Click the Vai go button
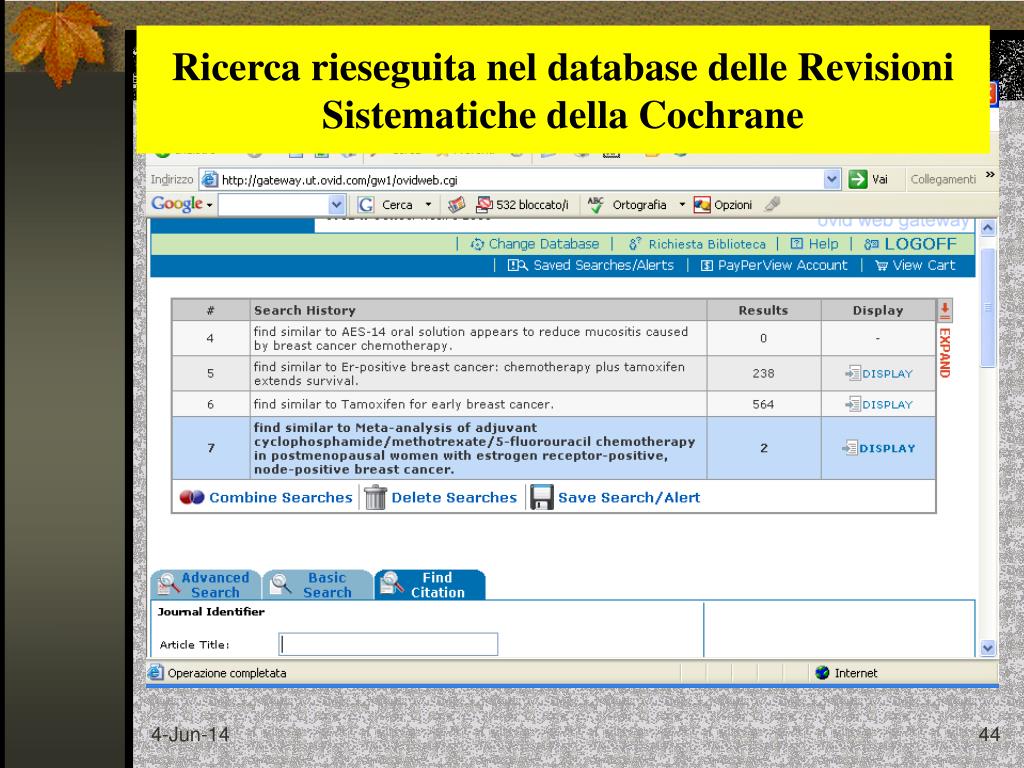Screen dimensions: 1024x768 click(868, 180)
